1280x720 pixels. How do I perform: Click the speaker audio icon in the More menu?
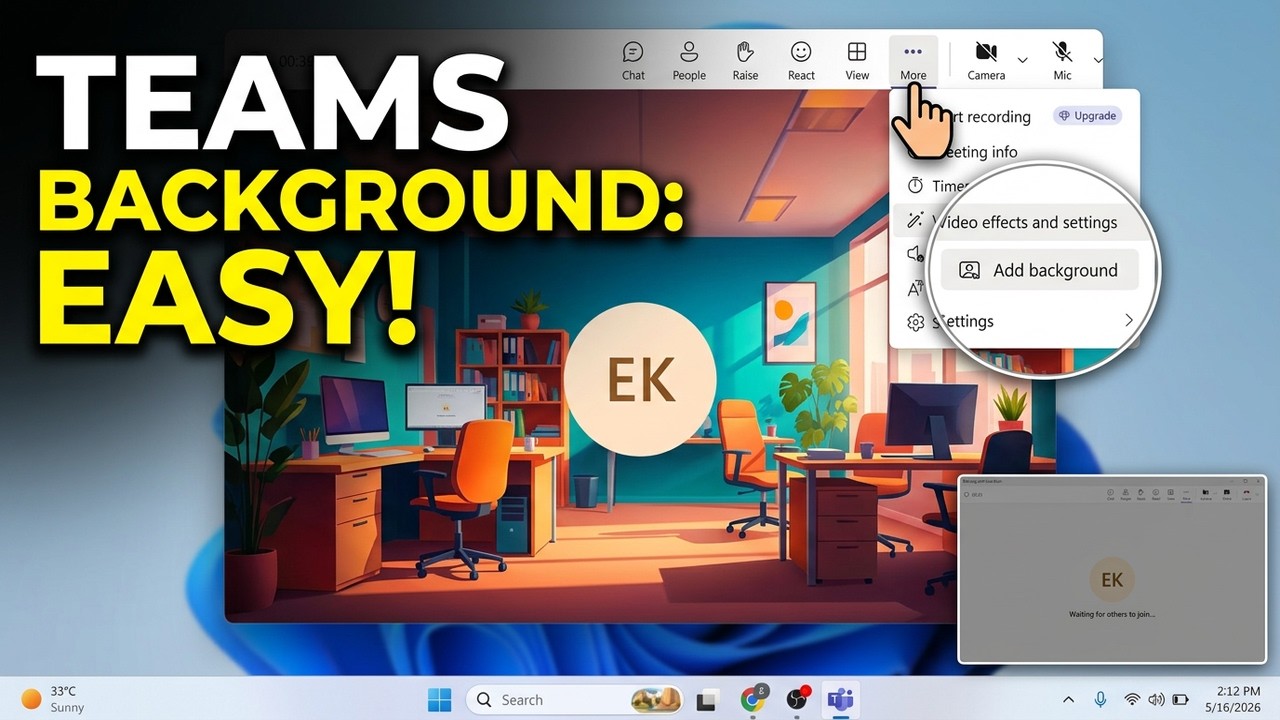tap(915, 254)
